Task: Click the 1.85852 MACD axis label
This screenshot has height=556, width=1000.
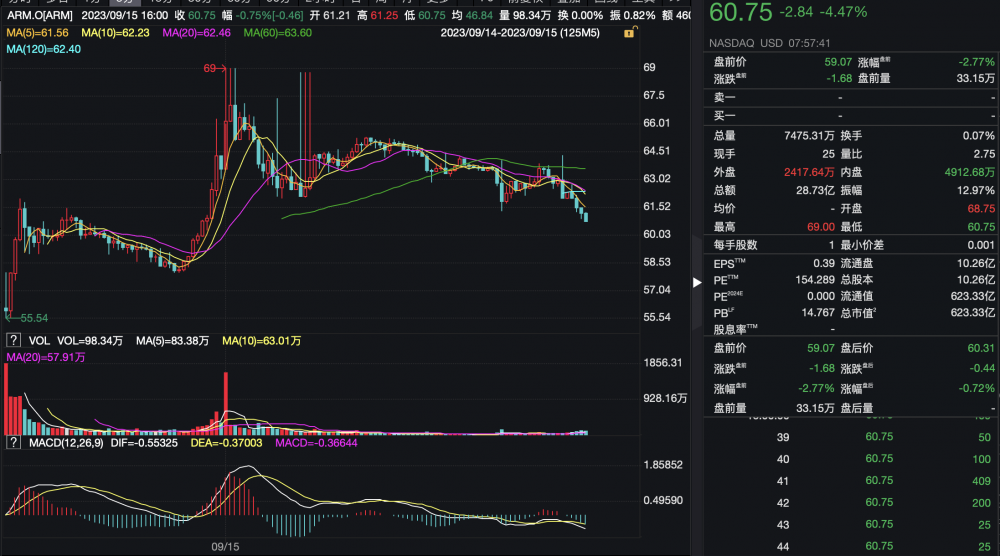Action: [x=663, y=465]
